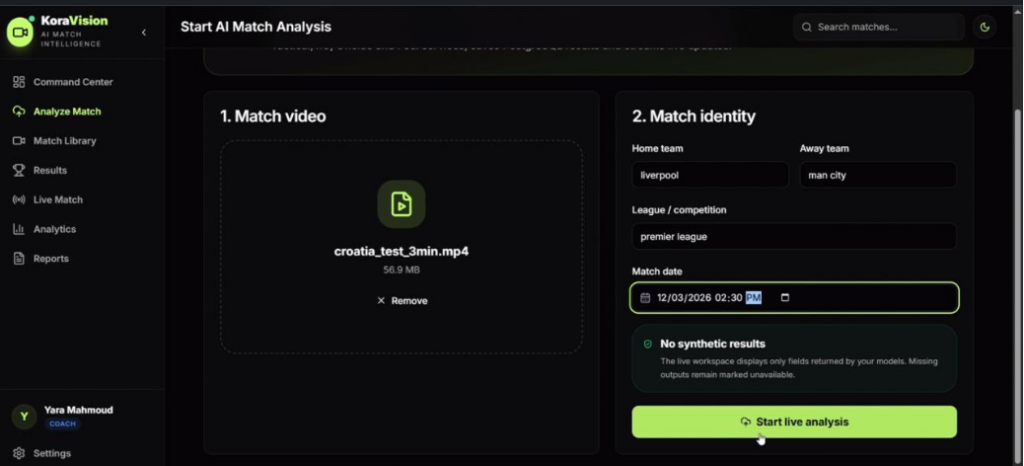Edit the League / competition field
This screenshot has width=1024, height=466.
point(794,236)
